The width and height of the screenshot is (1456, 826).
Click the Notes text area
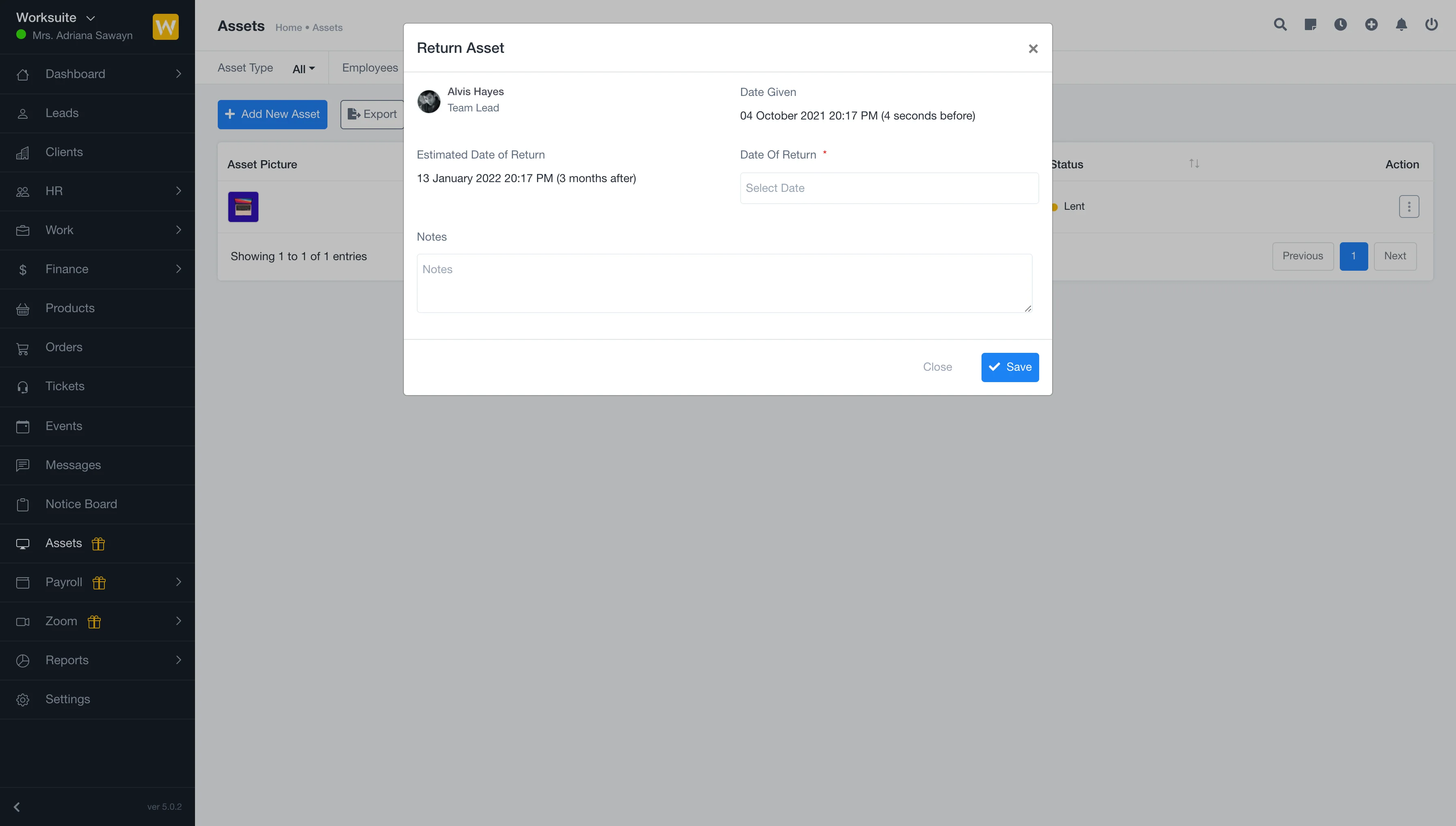click(x=724, y=283)
